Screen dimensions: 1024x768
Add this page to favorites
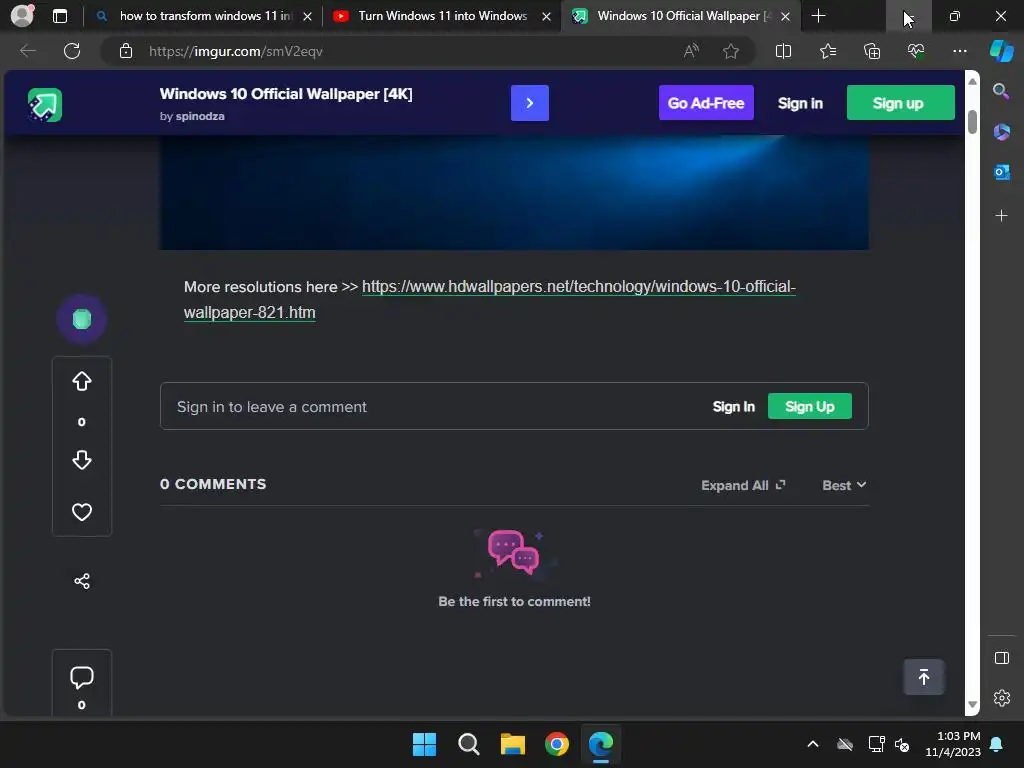pos(731,51)
